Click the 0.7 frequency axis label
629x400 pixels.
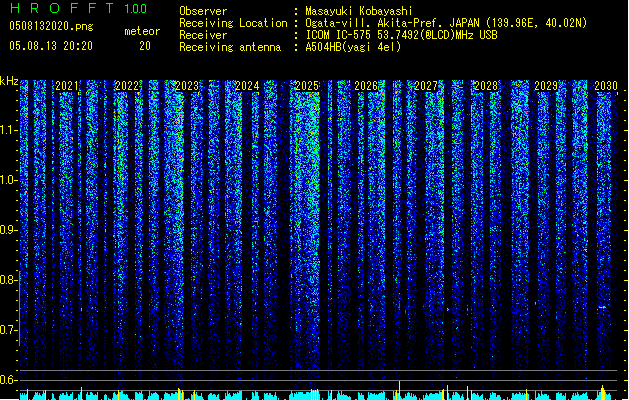[9, 330]
